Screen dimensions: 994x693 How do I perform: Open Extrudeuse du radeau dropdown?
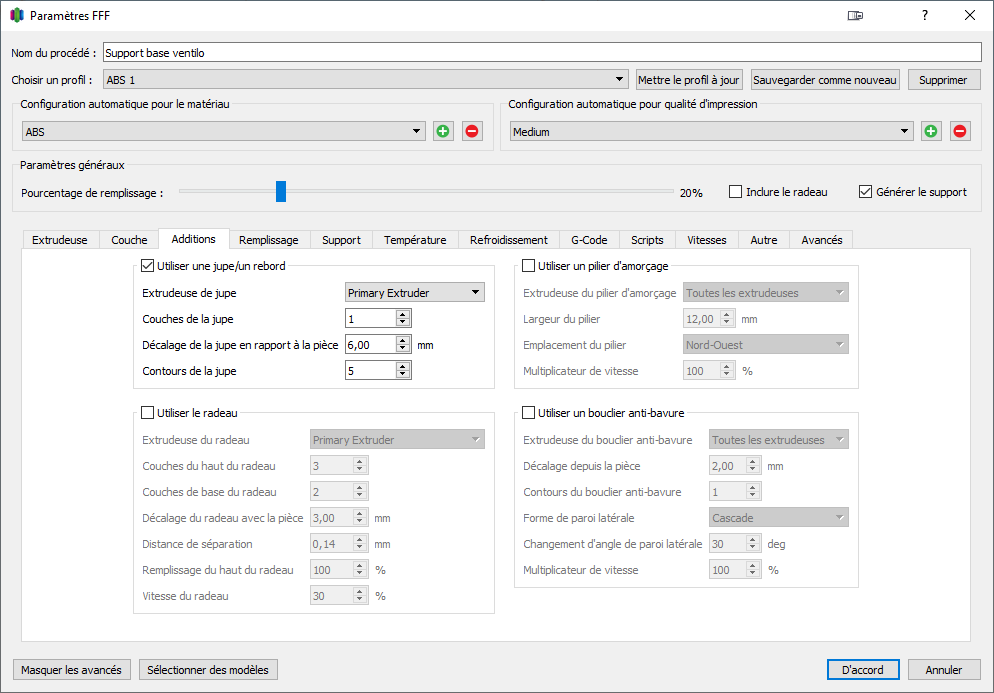[397, 439]
